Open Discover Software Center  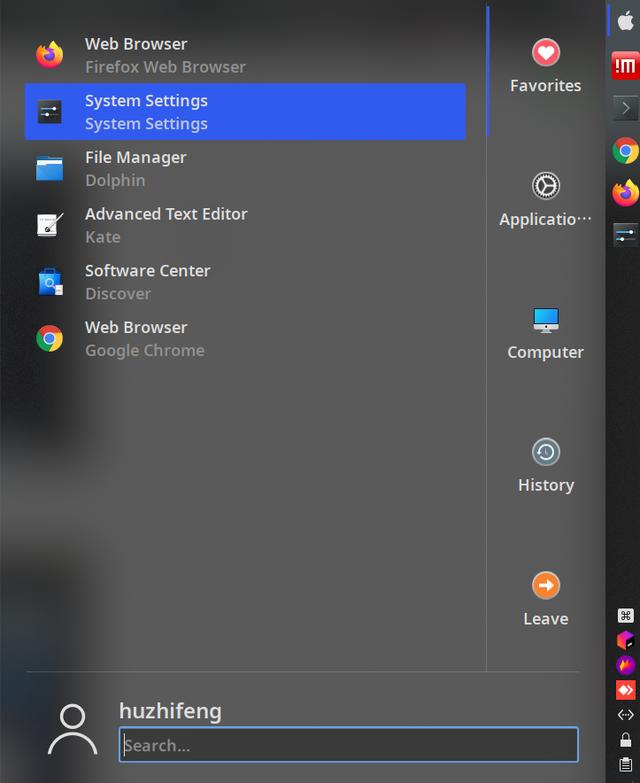pyautogui.click(x=245, y=282)
